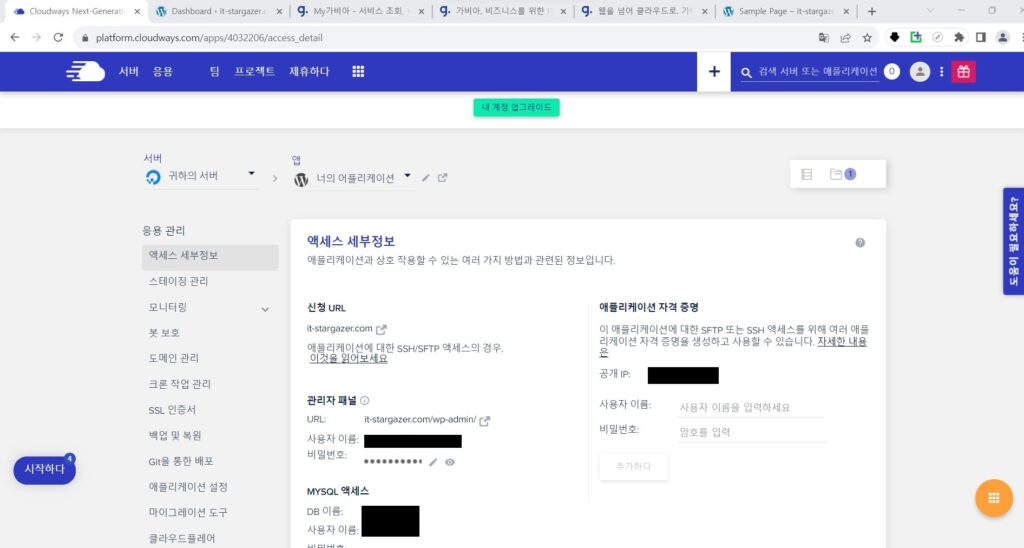
Task: Open wp-admin external link icon
Action: click(x=485, y=421)
